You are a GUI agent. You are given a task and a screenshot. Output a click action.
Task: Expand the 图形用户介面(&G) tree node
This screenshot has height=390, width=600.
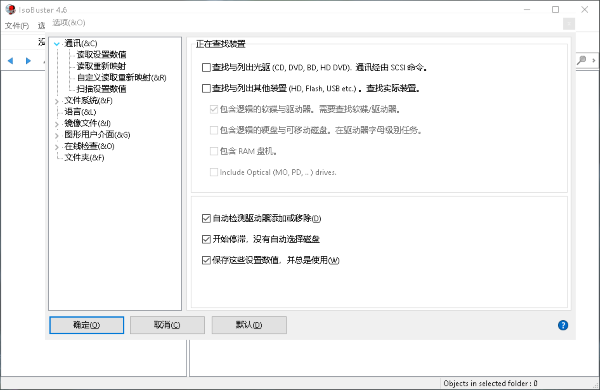click(57, 135)
